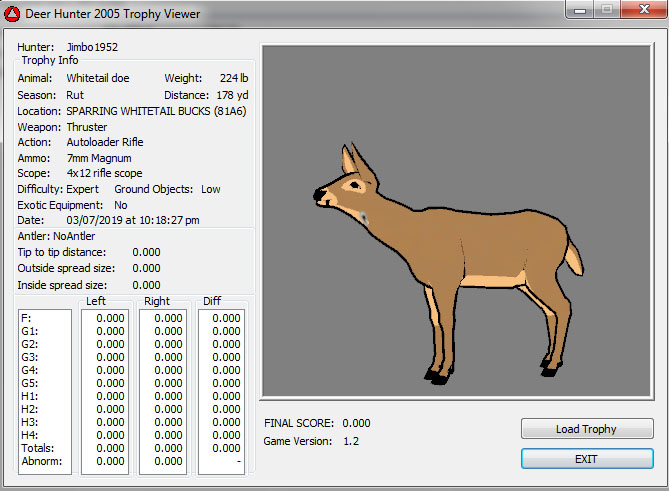This screenshot has width=669, height=491.
Task: Click the 4x12 rifle scope entry
Action: click(x=104, y=173)
